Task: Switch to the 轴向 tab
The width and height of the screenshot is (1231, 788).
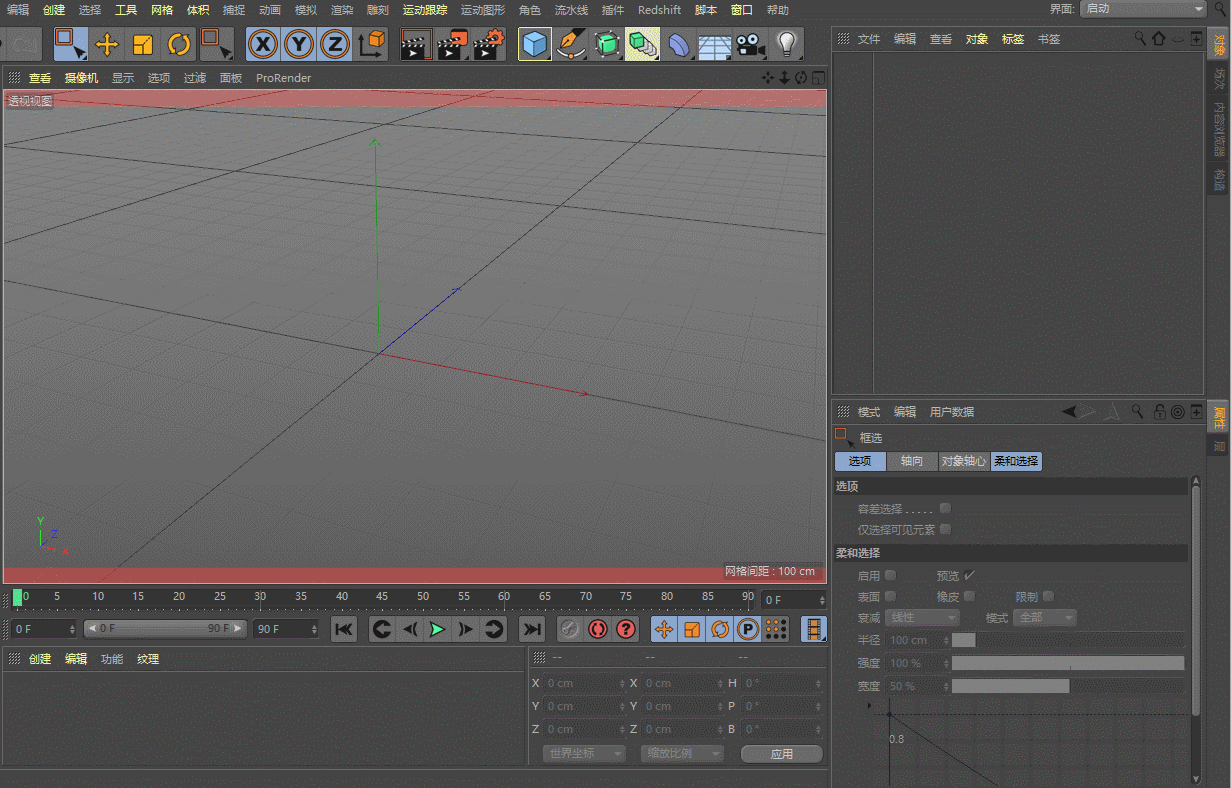Action: point(911,461)
